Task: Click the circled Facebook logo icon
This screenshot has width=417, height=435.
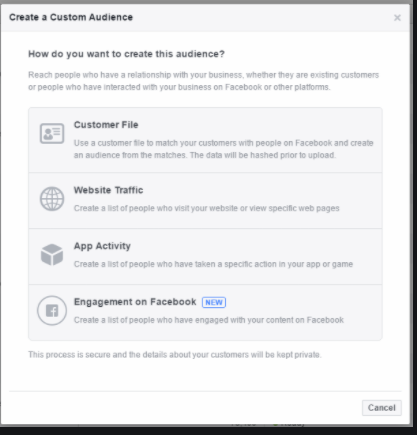Action: coord(52,311)
